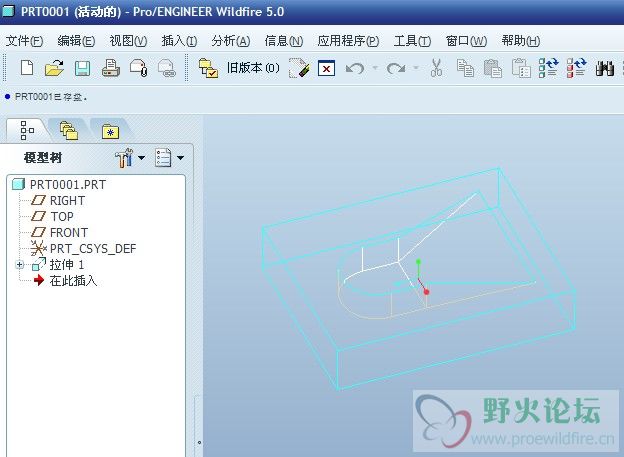Select the 在此插入 insert marker
Viewport: 624px width, 457px height.
(65, 280)
